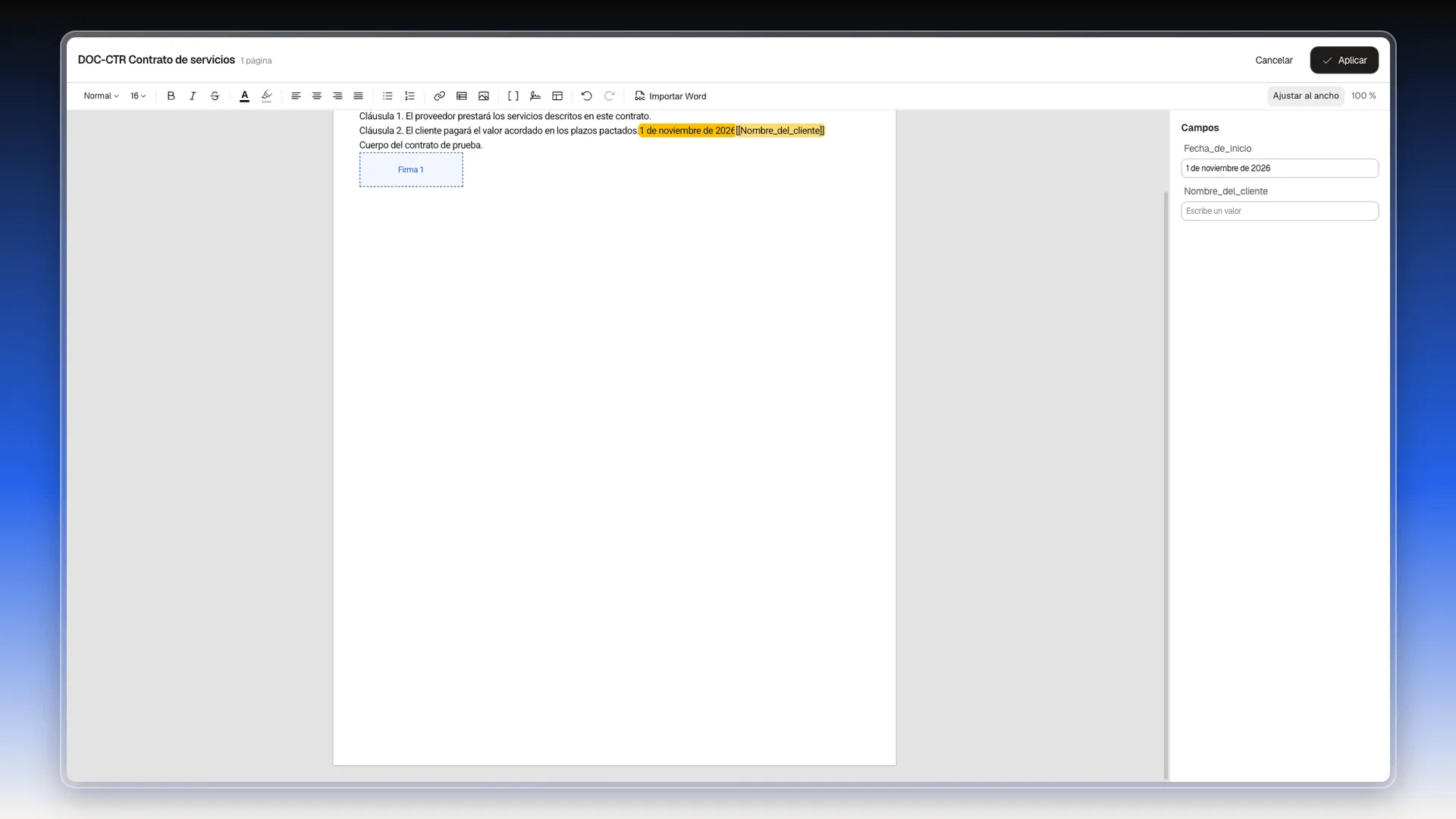Screen dimensions: 1456x819
Task: Click the [[Nombre_del_cliente]] placeholder in document
Action: click(x=780, y=130)
